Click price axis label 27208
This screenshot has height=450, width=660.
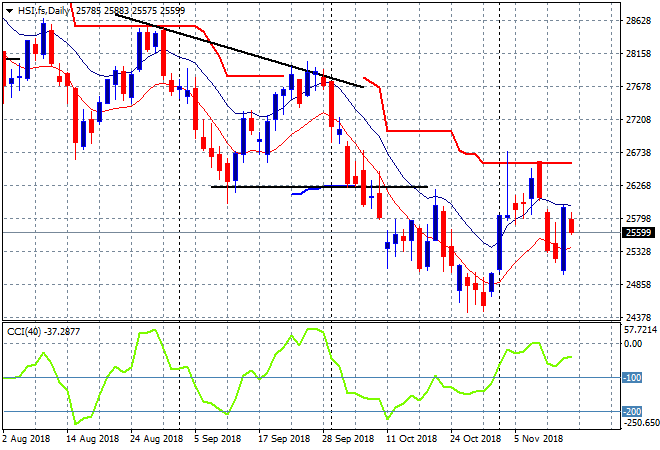pos(639,120)
